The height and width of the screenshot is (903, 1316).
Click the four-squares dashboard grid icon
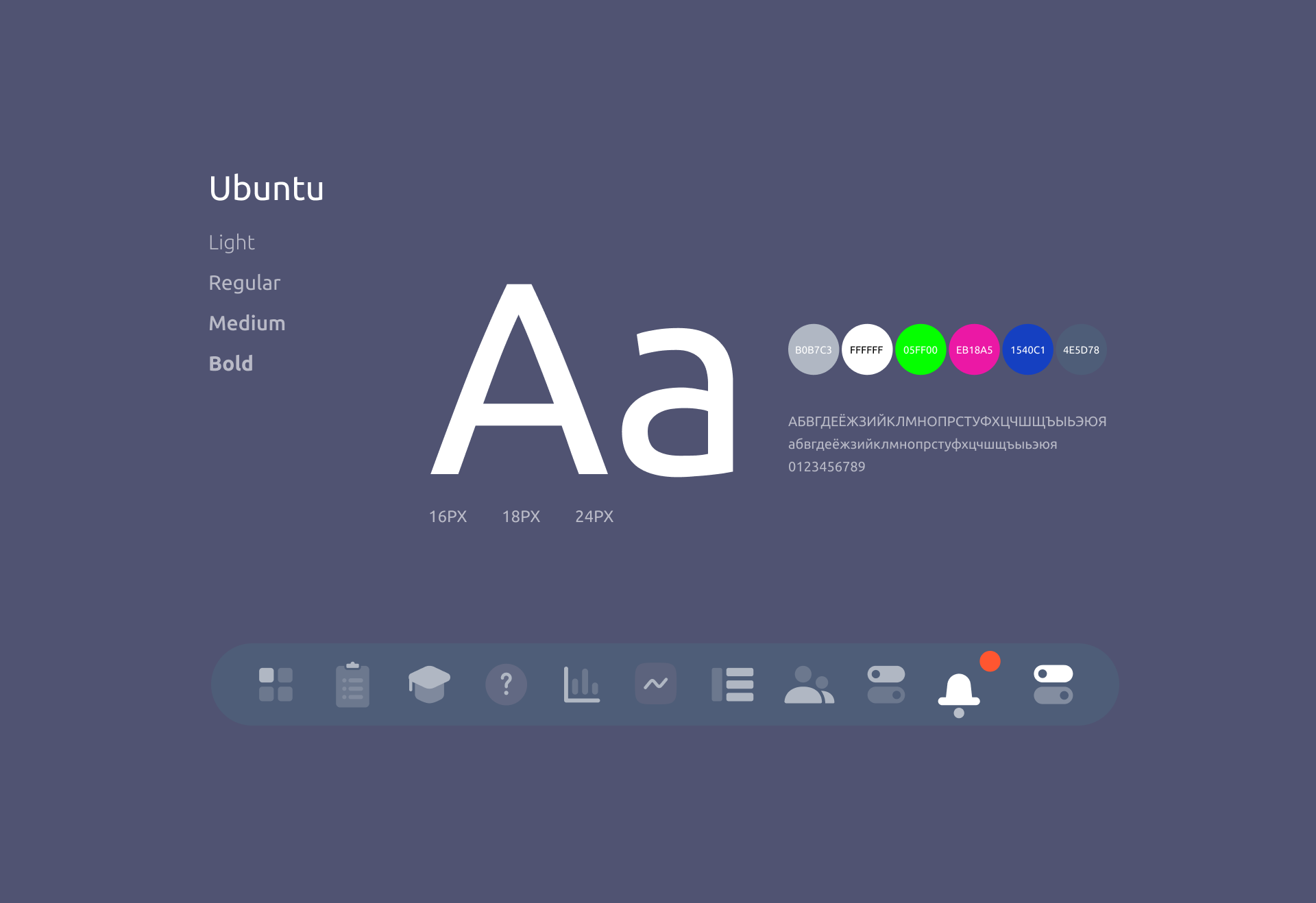tap(276, 684)
